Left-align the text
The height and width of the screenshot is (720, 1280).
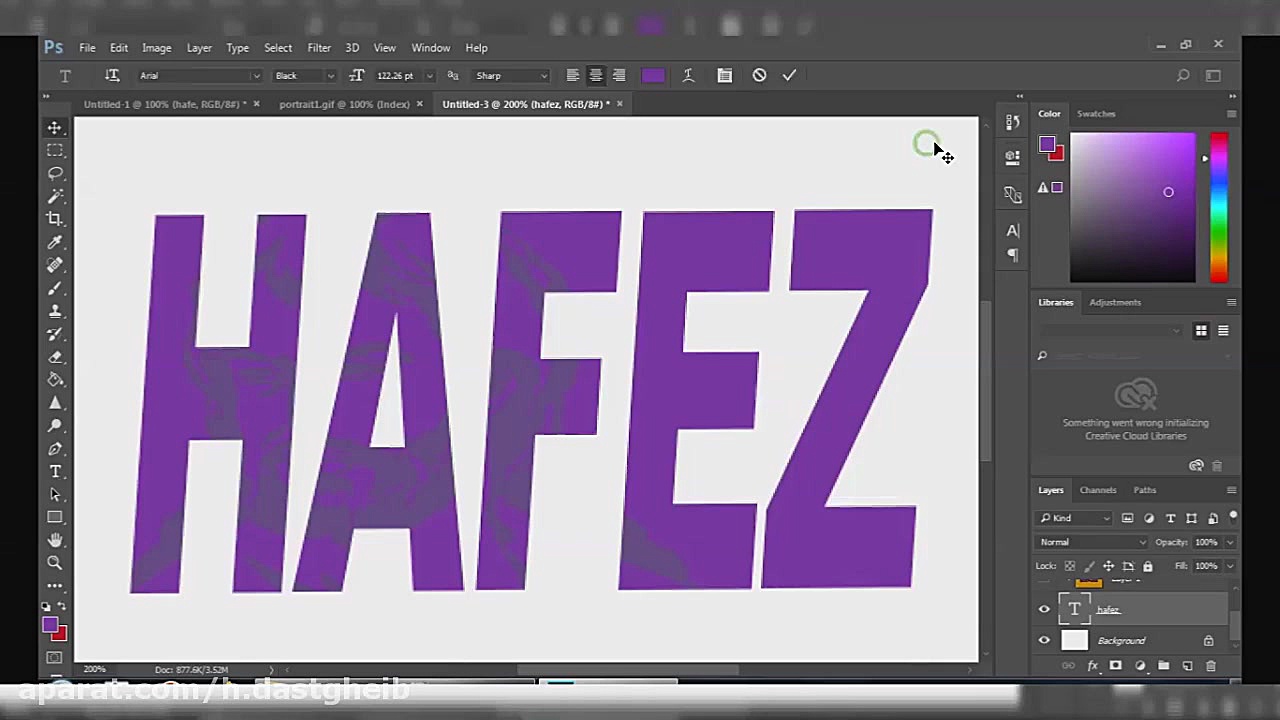(573, 75)
